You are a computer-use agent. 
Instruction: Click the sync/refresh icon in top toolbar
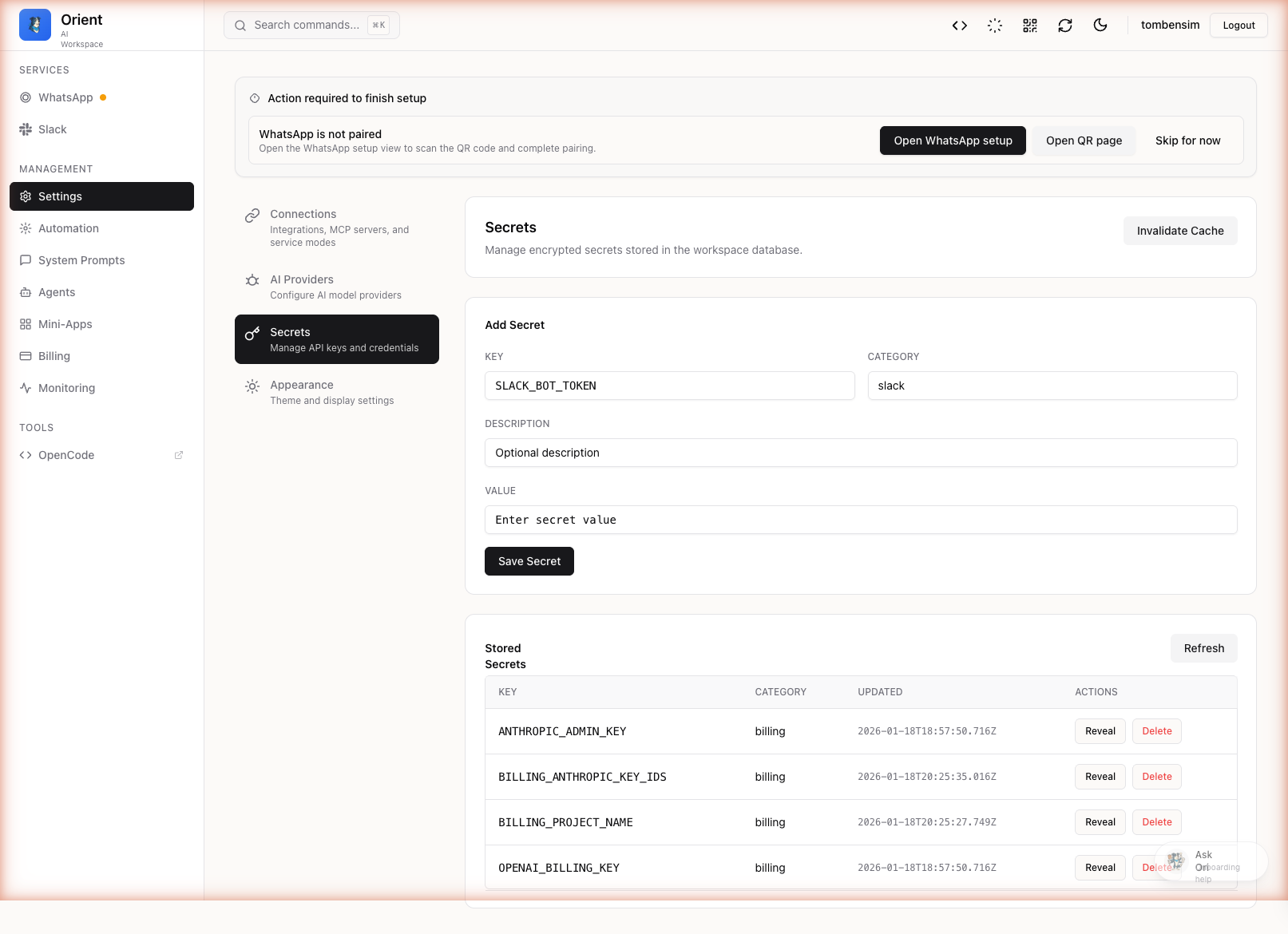point(1064,25)
